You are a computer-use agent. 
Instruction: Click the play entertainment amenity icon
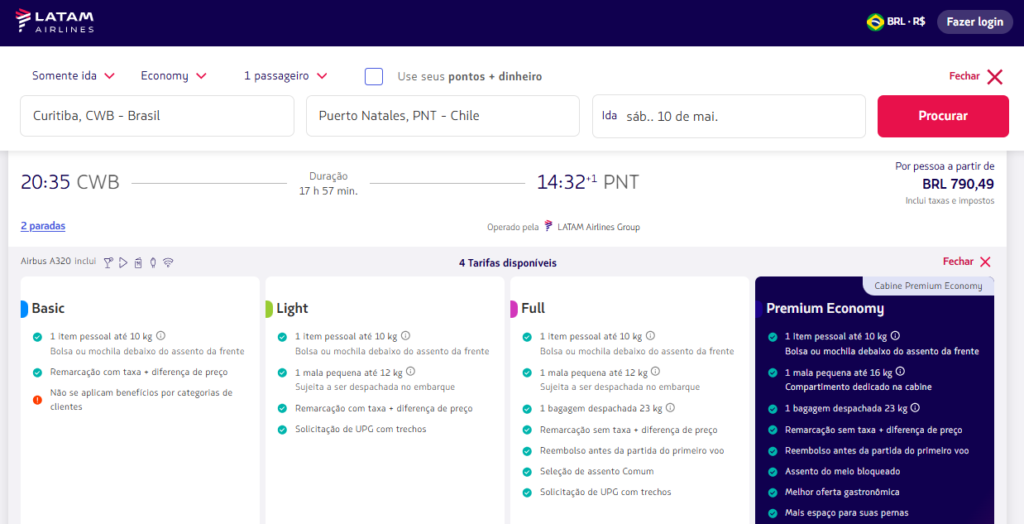point(123,263)
